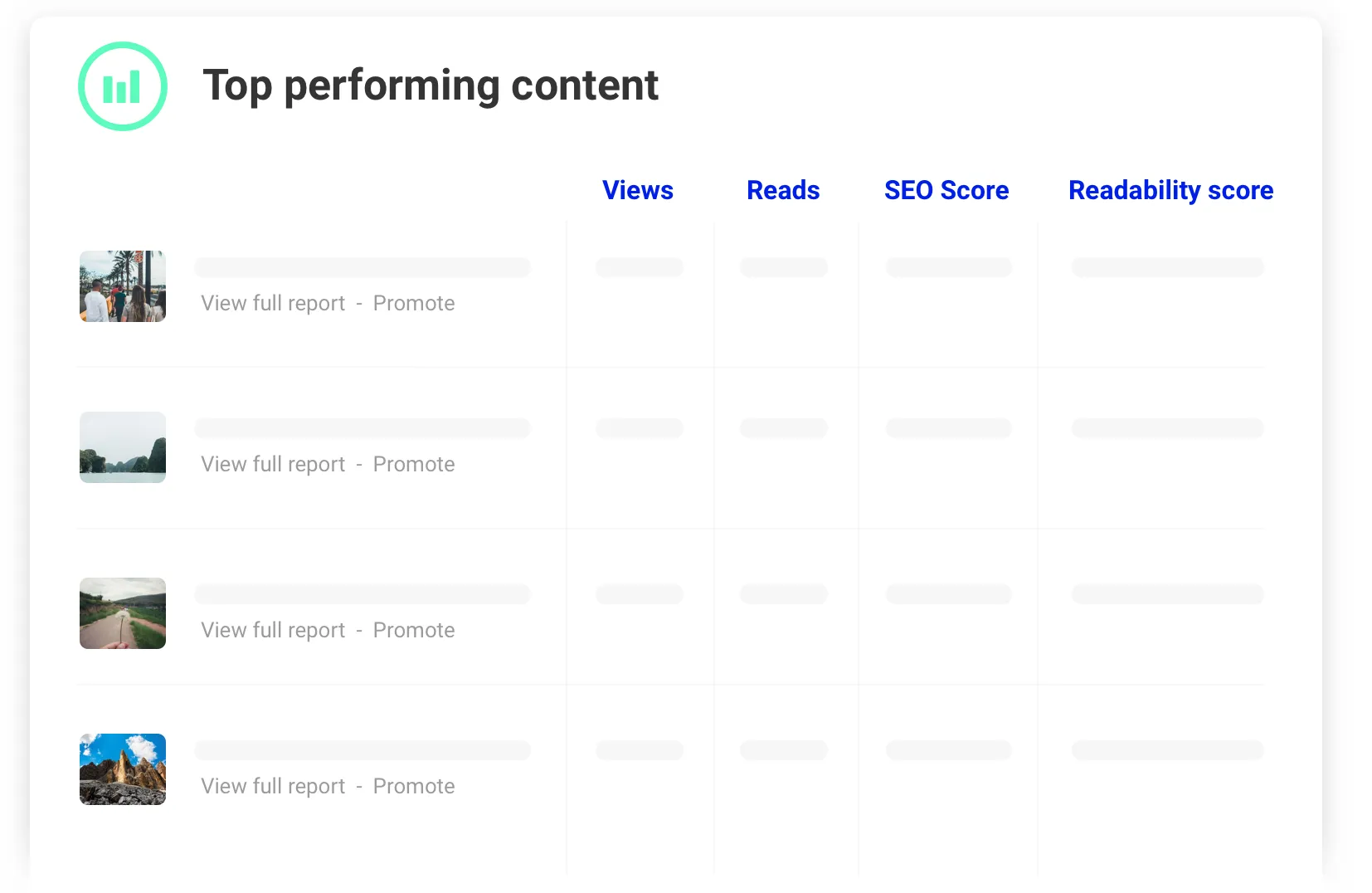The height and width of the screenshot is (893, 1372).
Task: Promote the first article
Action: (414, 304)
